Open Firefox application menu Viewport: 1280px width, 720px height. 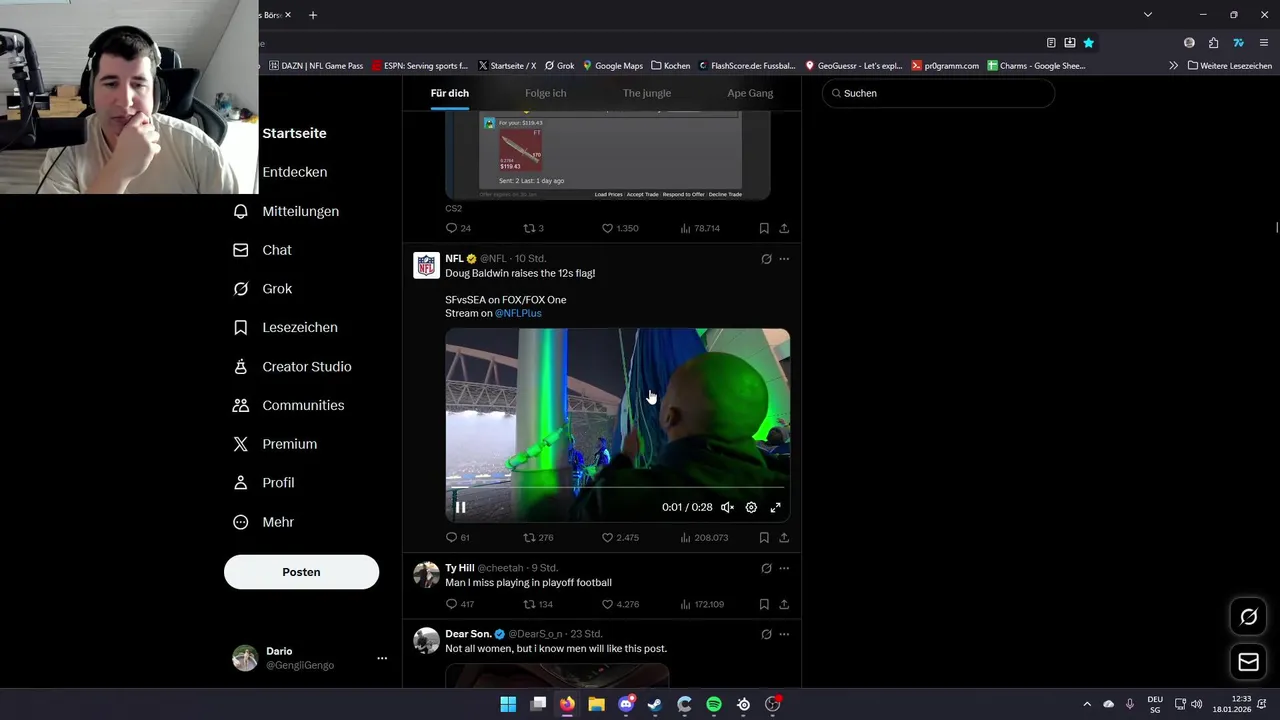click(x=1265, y=43)
